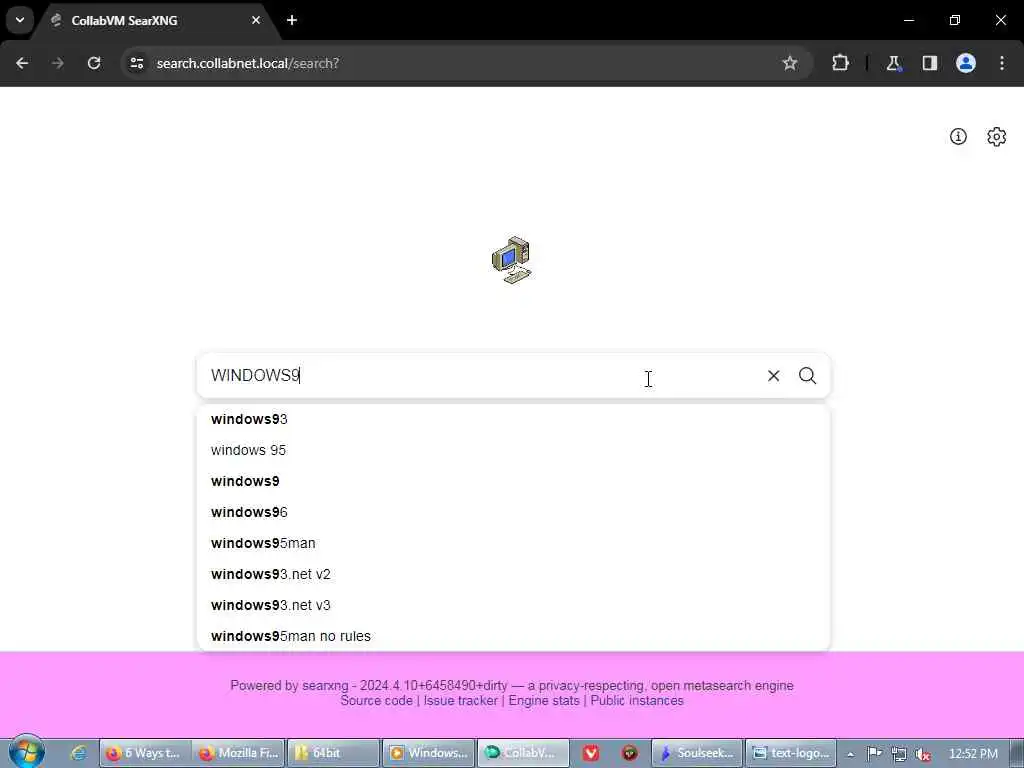Open SearXNG preferences gear icon
Image resolution: width=1024 pixels, height=768 pixels.
point(997,136)
